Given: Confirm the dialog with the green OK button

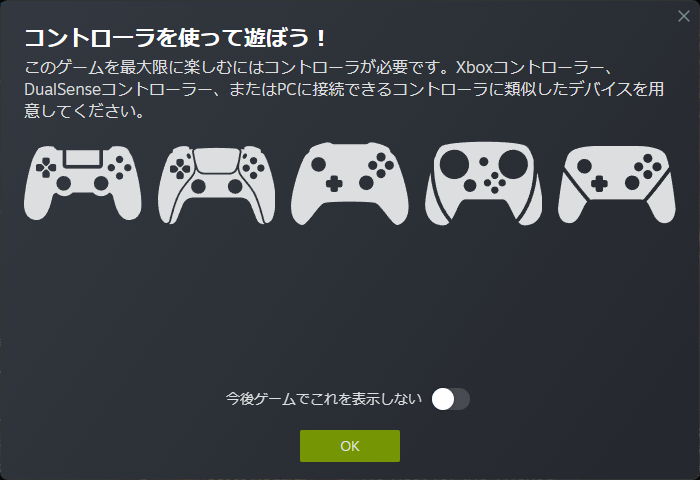Looking at the screenshot, I should [350, 446].
